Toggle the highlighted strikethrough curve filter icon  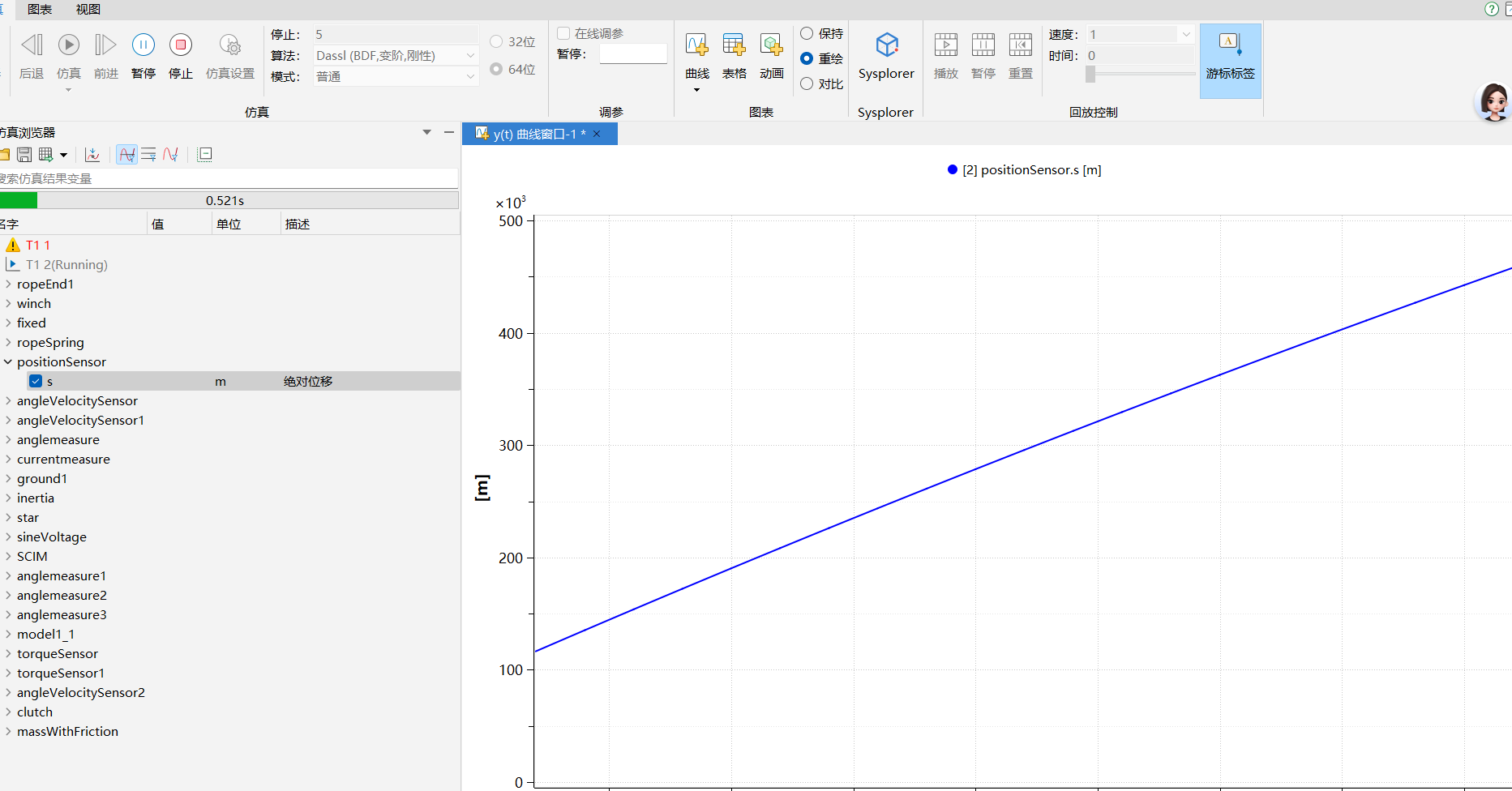(127, 154)
